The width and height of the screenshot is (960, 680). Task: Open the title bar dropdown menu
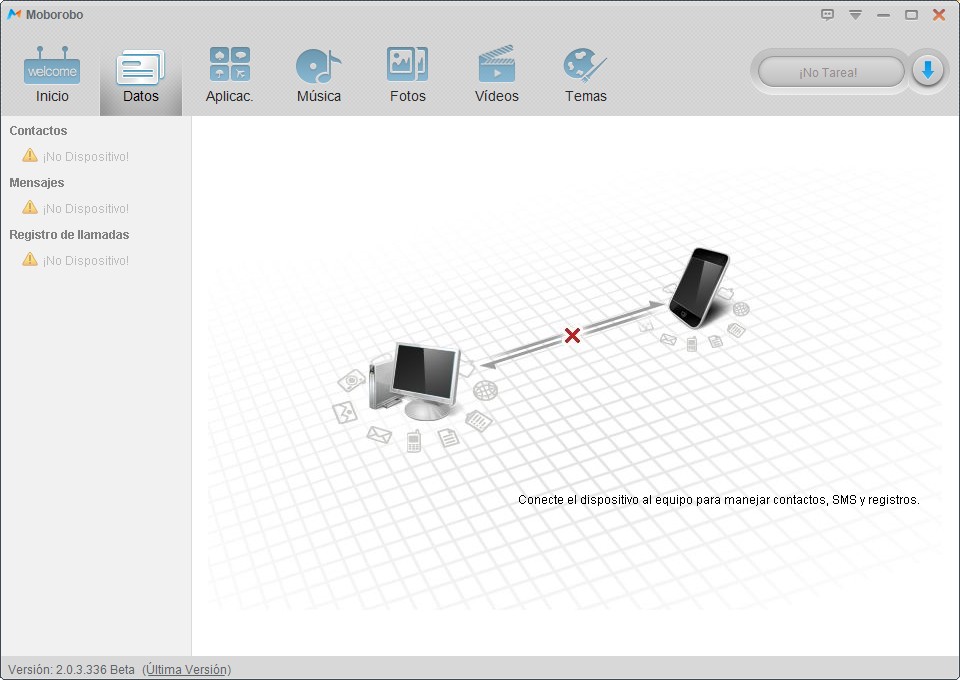click(855, 15)
